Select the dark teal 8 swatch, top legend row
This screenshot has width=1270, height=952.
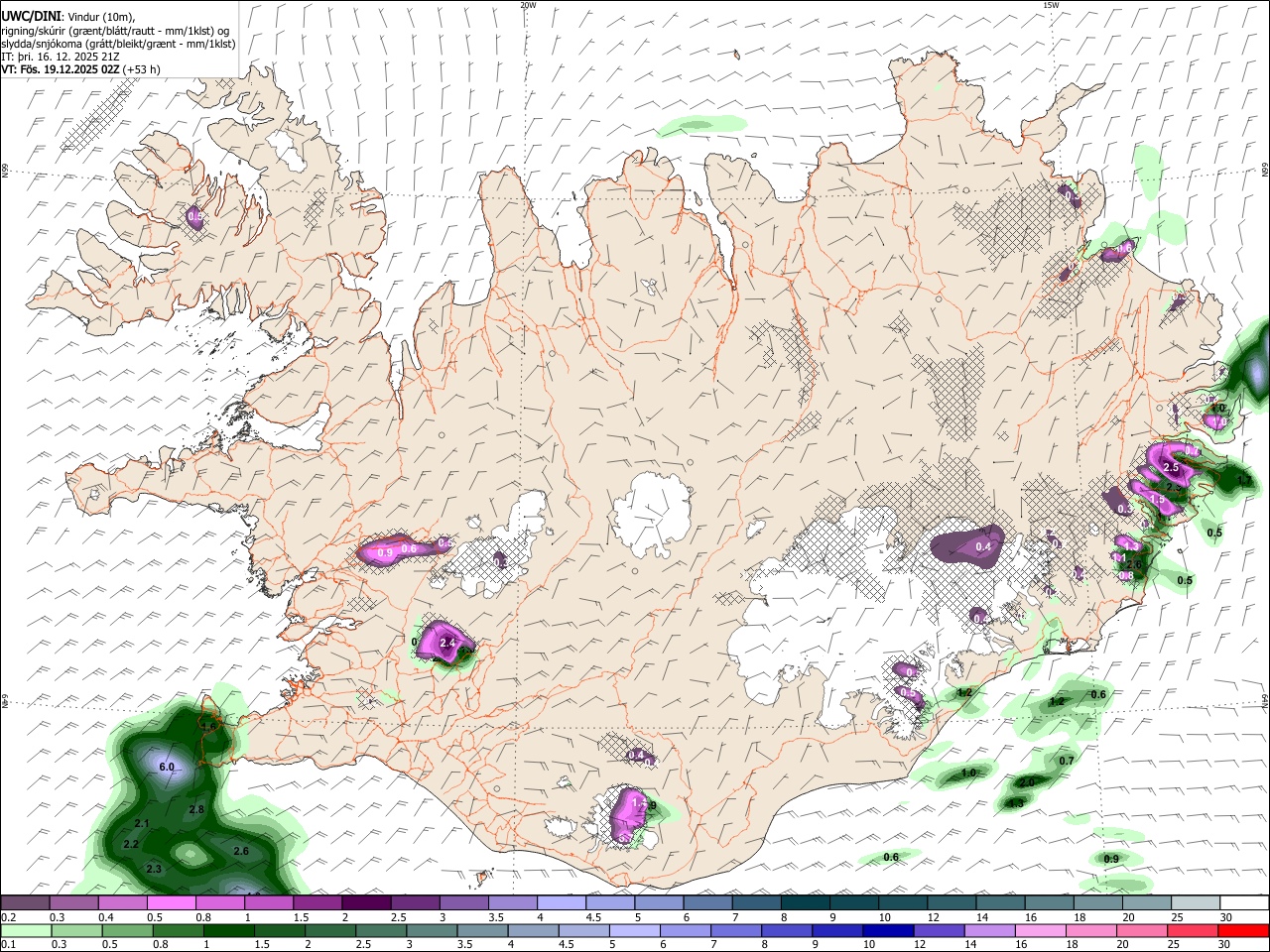point(804,903)
